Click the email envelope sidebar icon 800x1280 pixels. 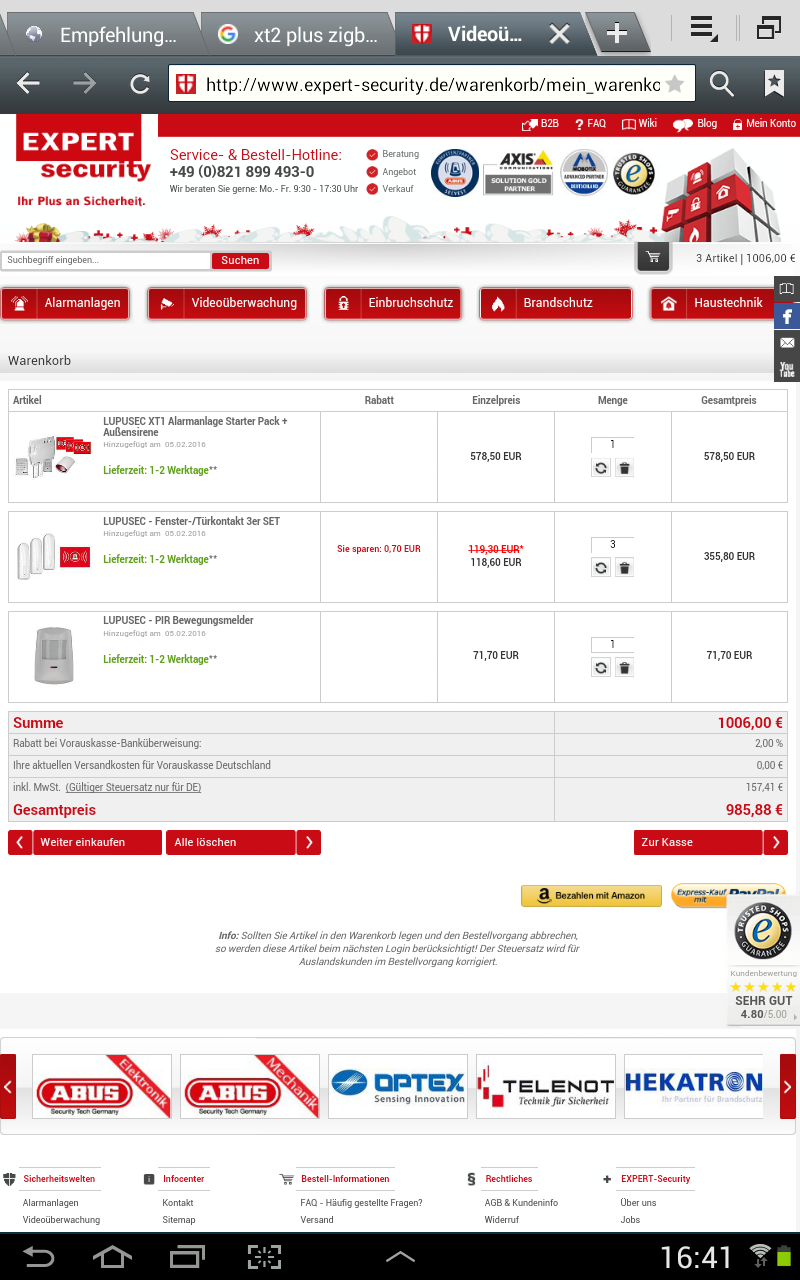click(x=787, y=343)
